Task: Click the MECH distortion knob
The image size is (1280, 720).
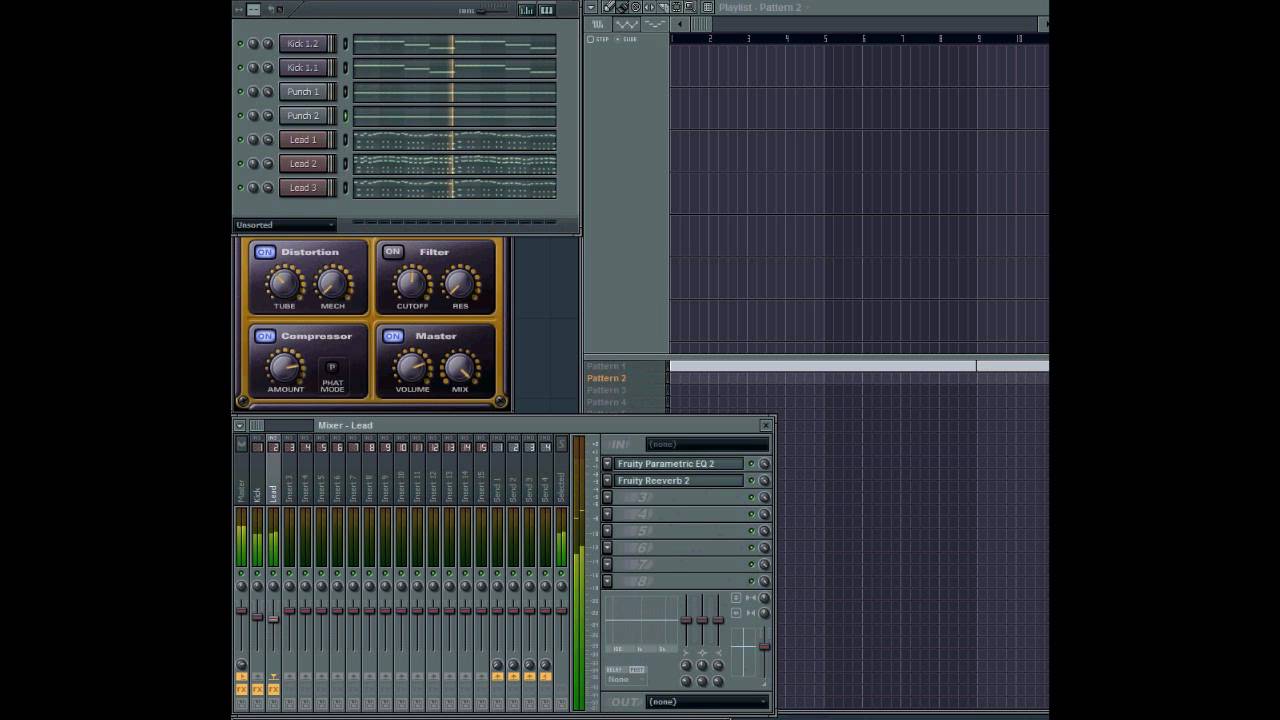Action: click(x=332, y=284)
